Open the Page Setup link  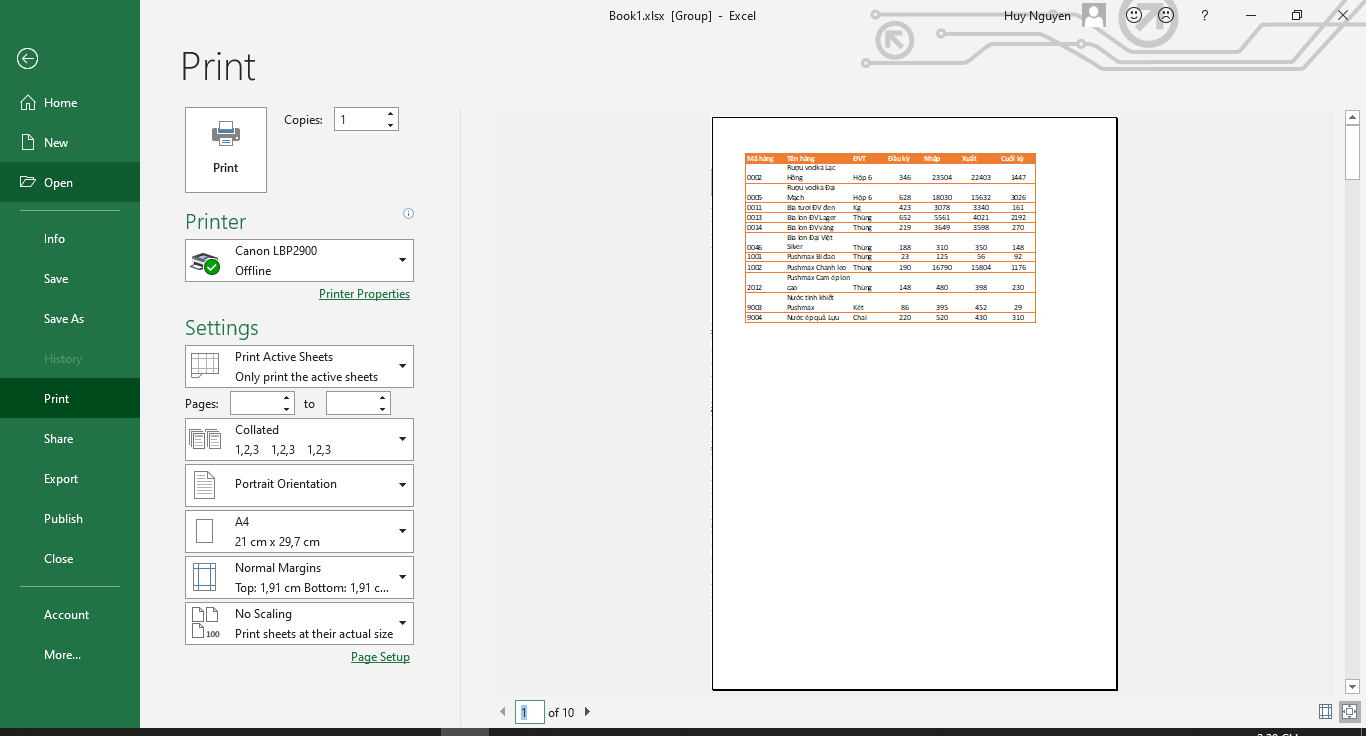pyautogui.click(x=380, y=657)
